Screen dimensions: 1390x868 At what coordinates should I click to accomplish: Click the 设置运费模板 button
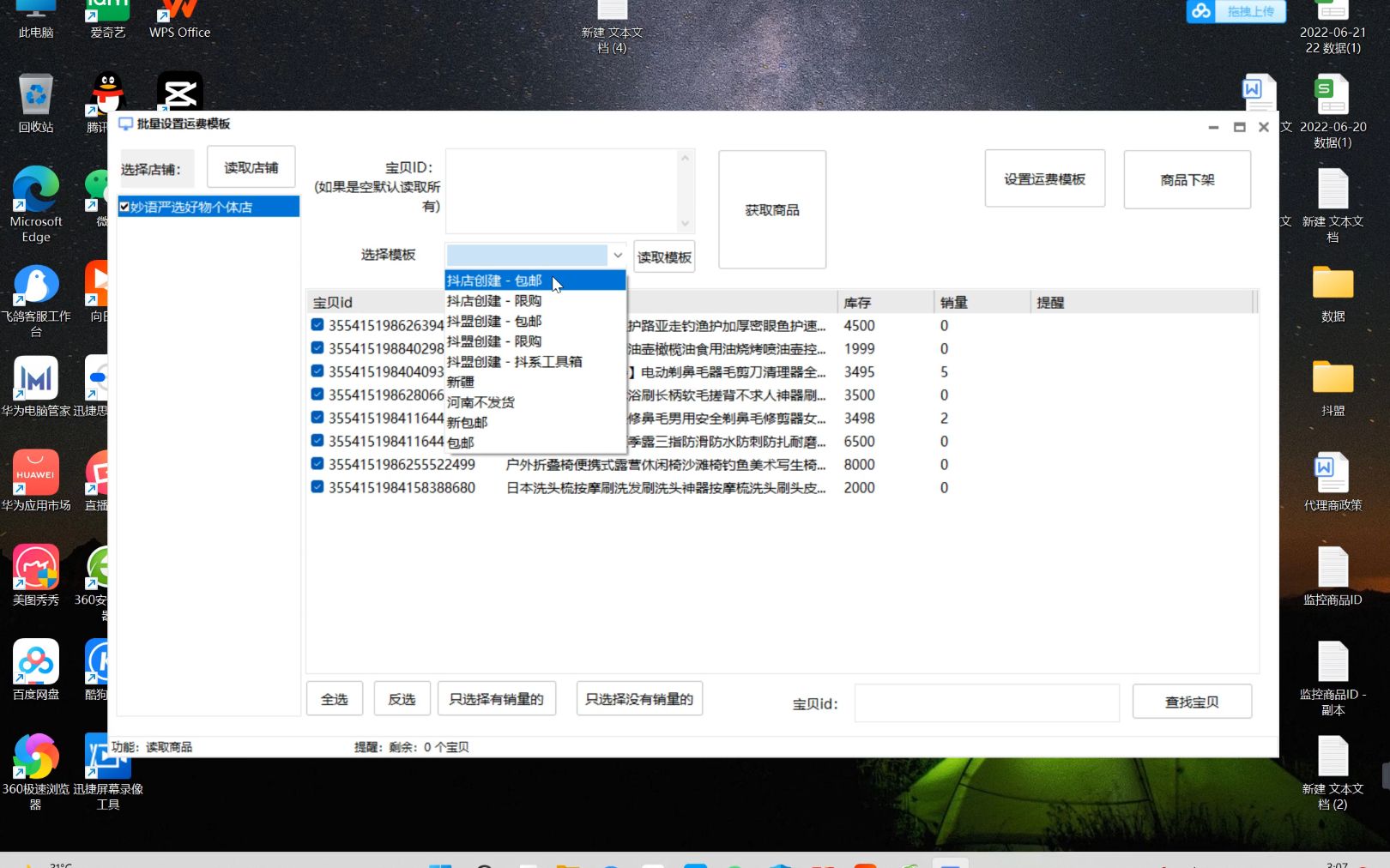click(x=1044, y=178)
